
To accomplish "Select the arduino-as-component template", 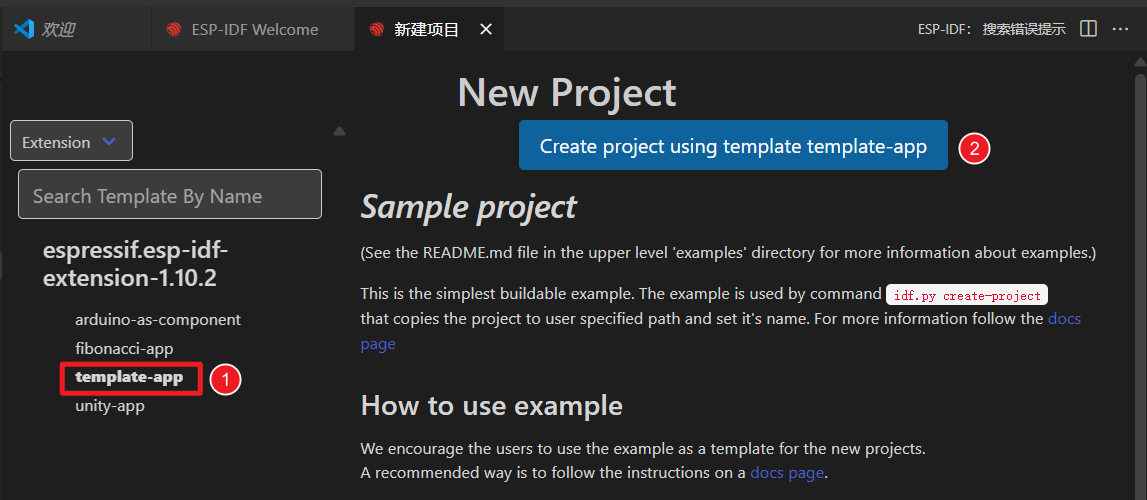I will pos(158,320).
